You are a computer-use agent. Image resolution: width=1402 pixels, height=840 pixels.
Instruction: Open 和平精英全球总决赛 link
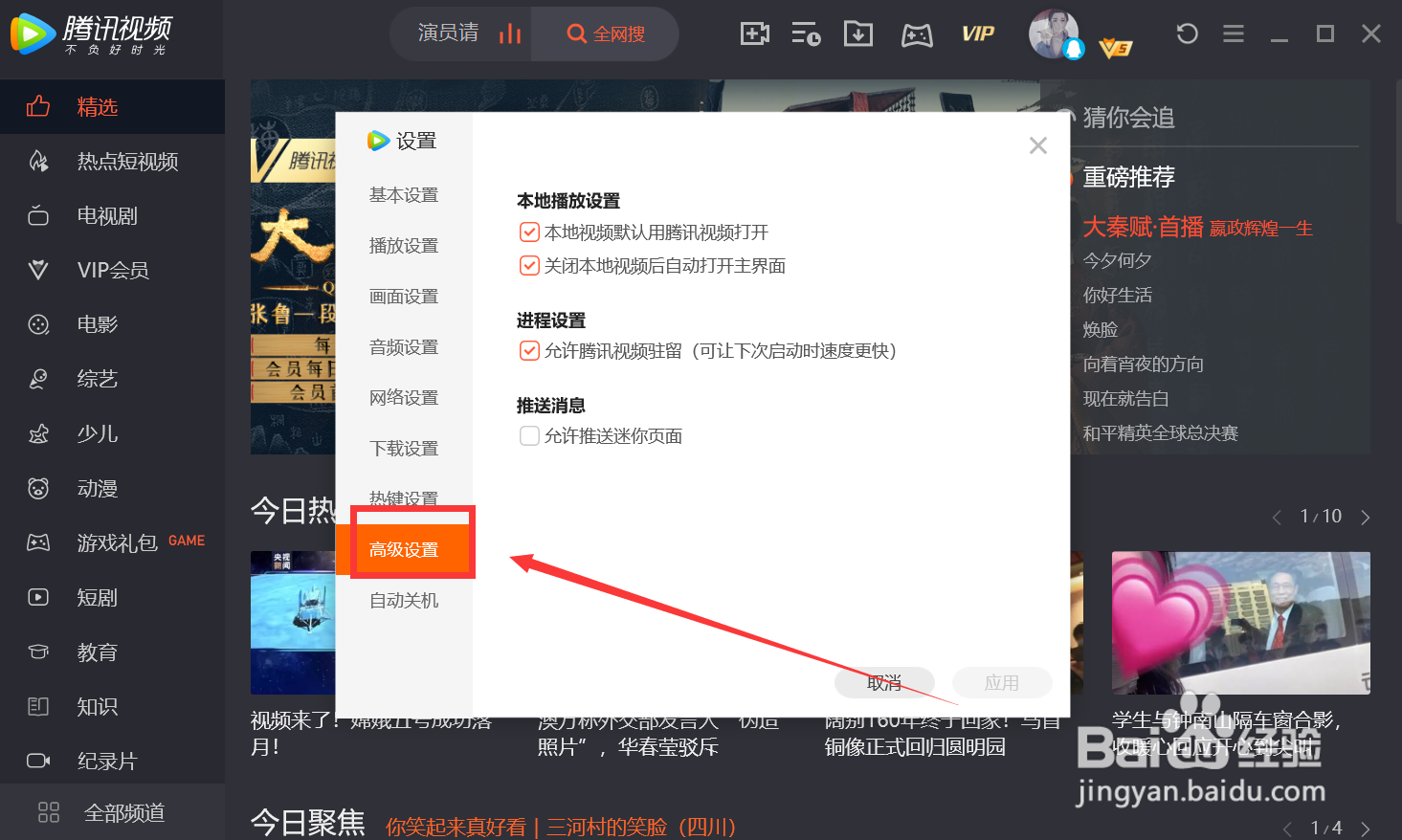pyautogui.click(x=1160, y=432)
